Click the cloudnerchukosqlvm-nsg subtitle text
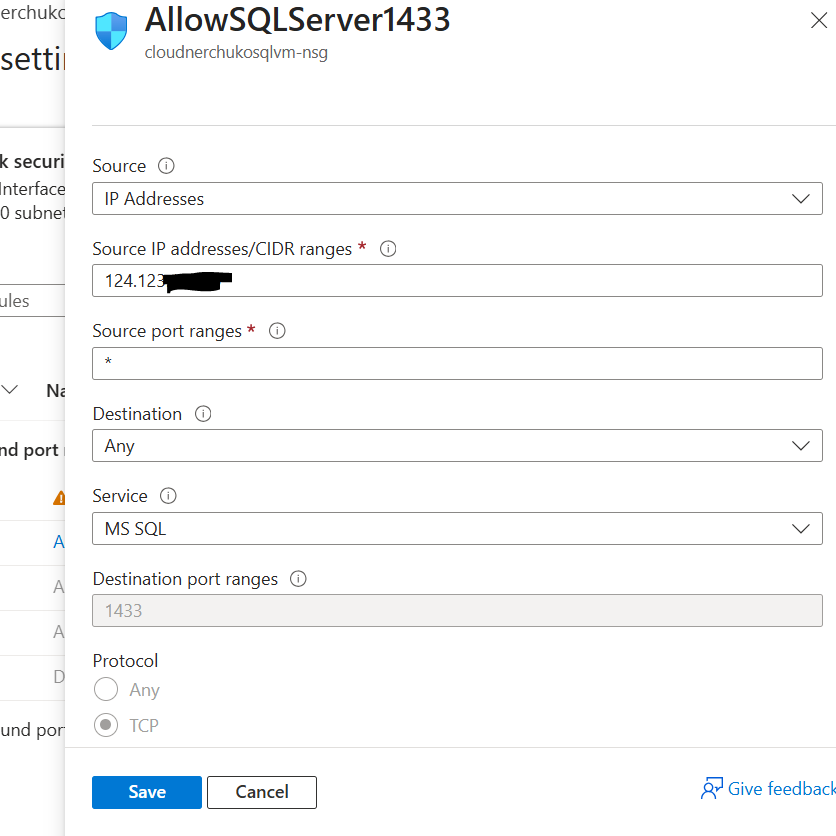 pyautogui.click(x=236, y=53)
